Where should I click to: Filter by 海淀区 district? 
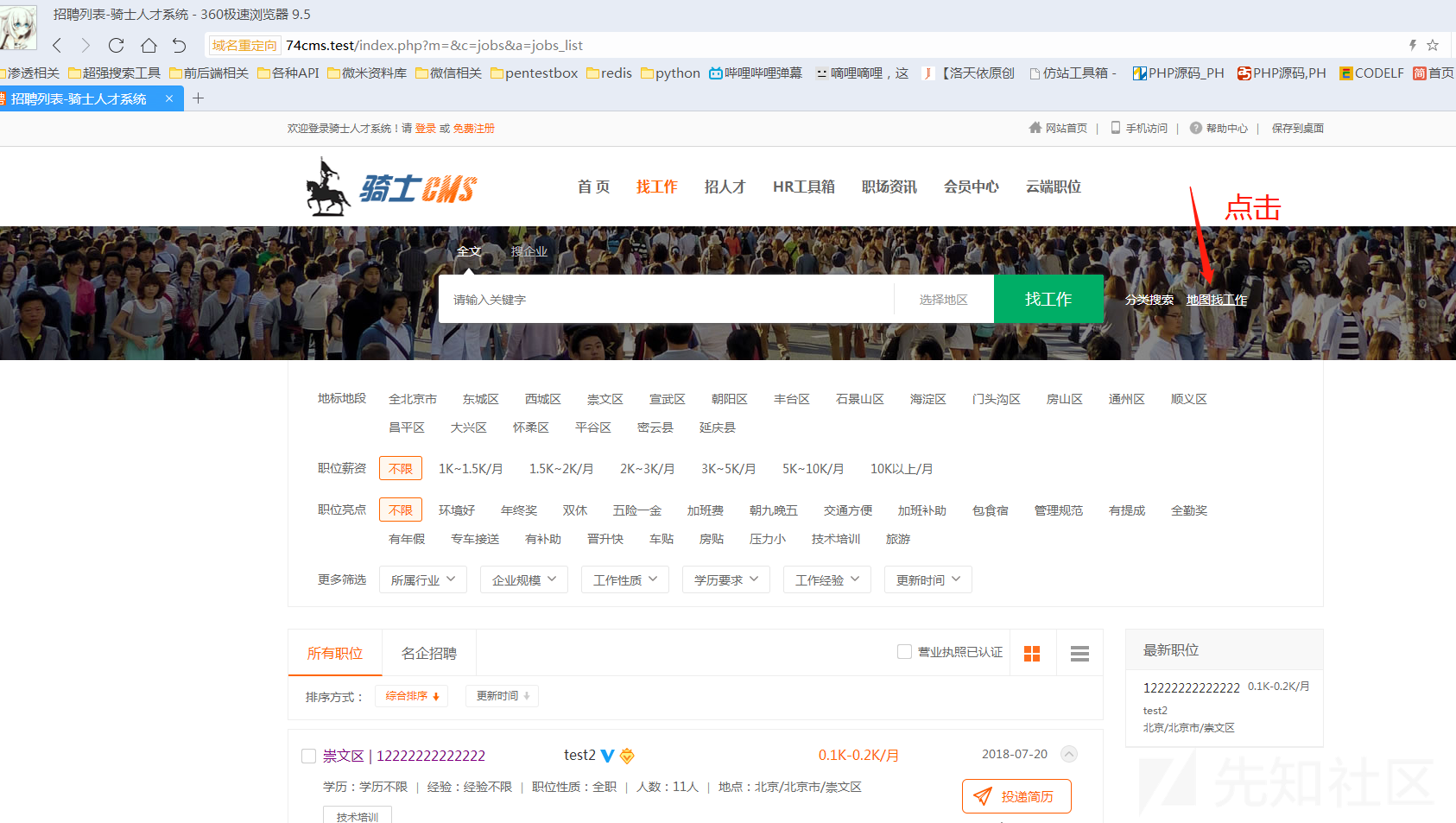point(928,399)
